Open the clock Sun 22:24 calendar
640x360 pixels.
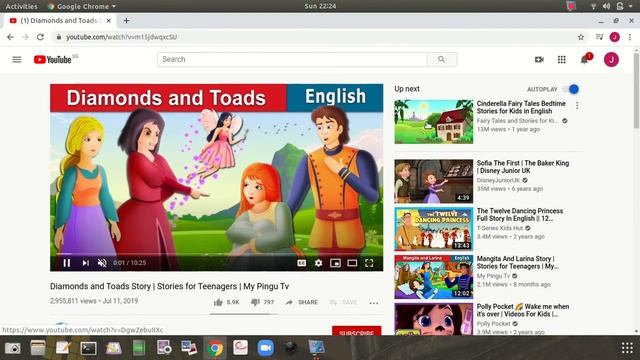320,6
